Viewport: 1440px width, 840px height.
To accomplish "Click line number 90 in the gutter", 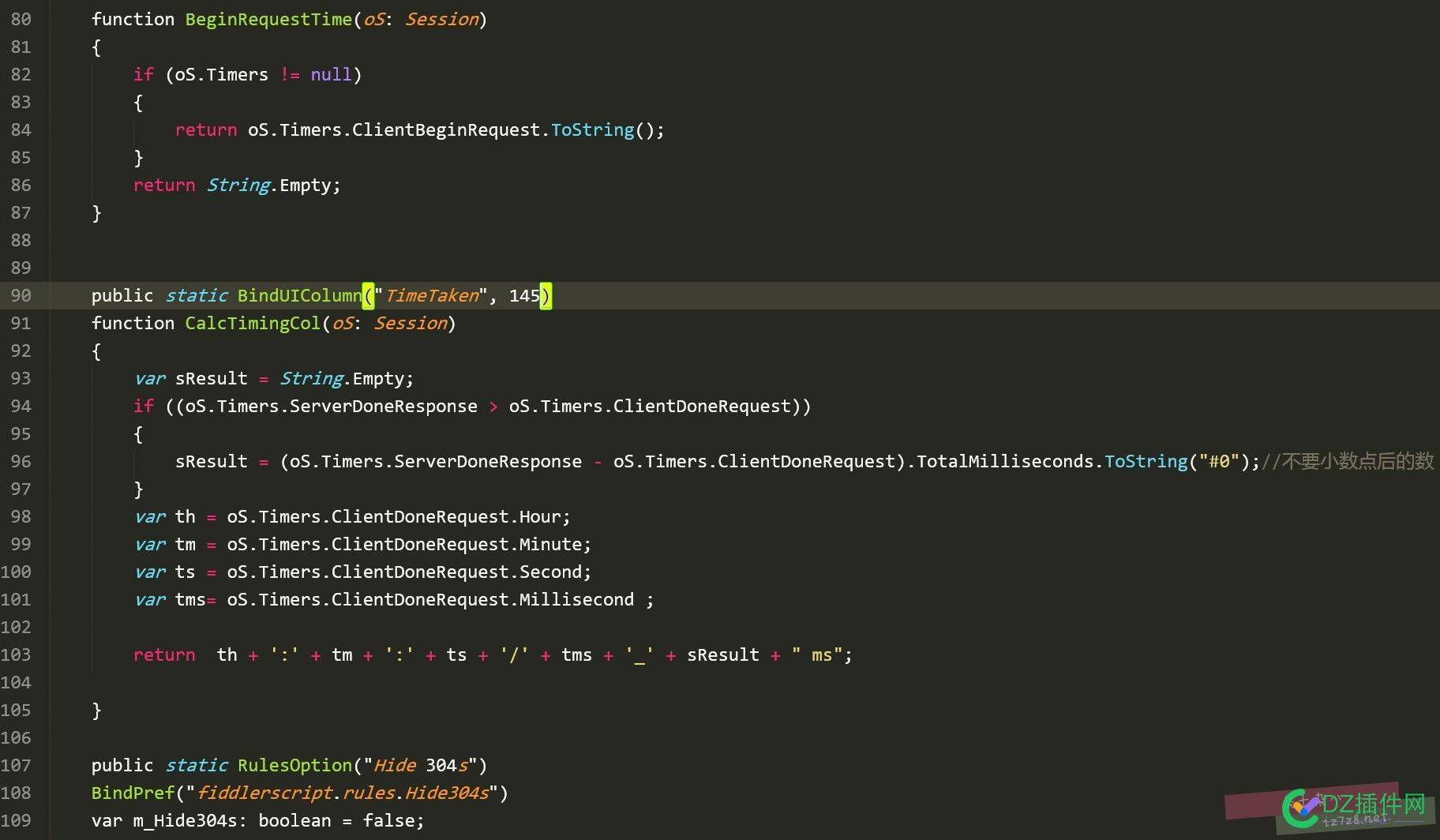I will (x=21, y=295).
